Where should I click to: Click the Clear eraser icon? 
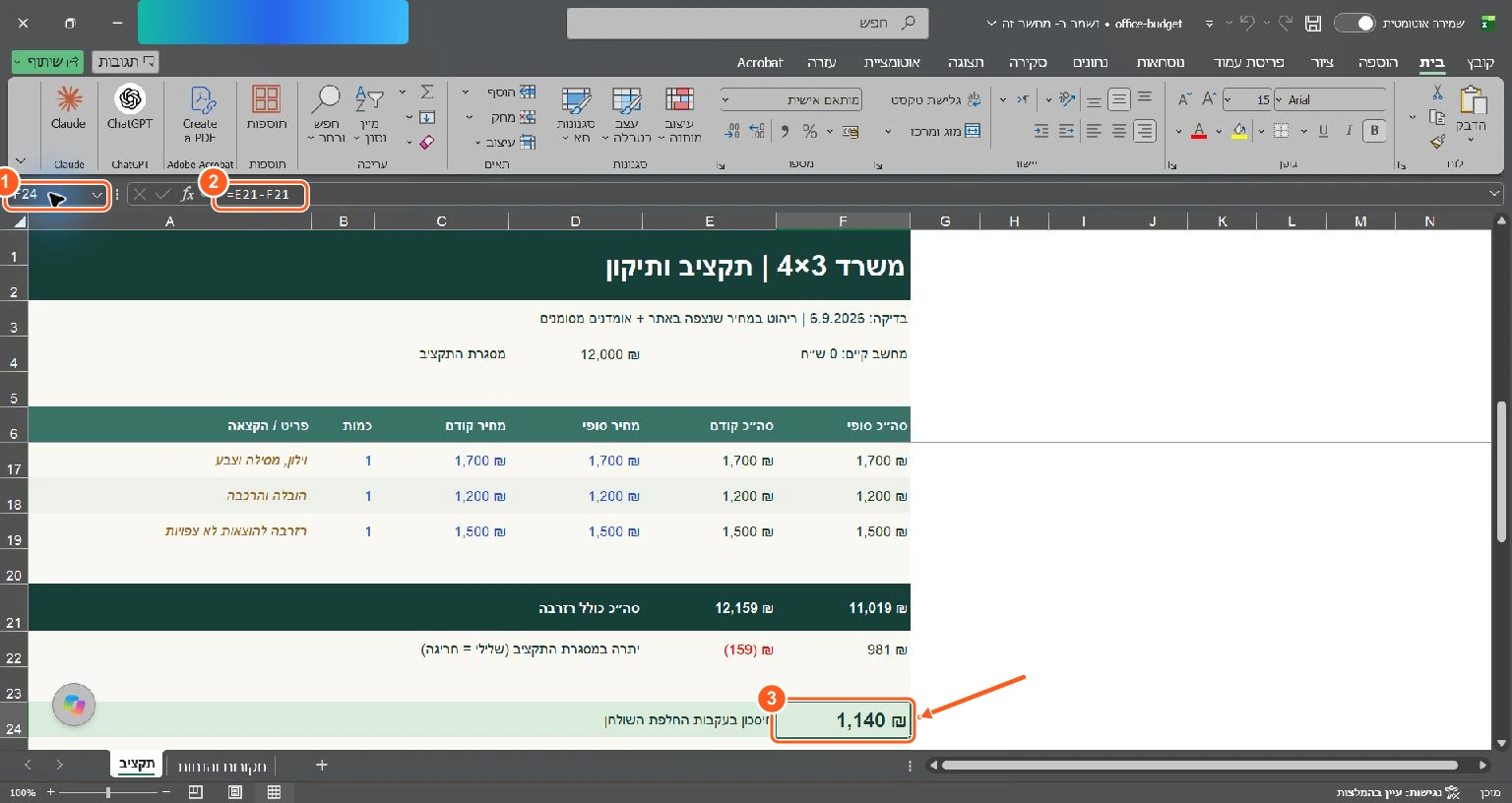click(427, 142)
